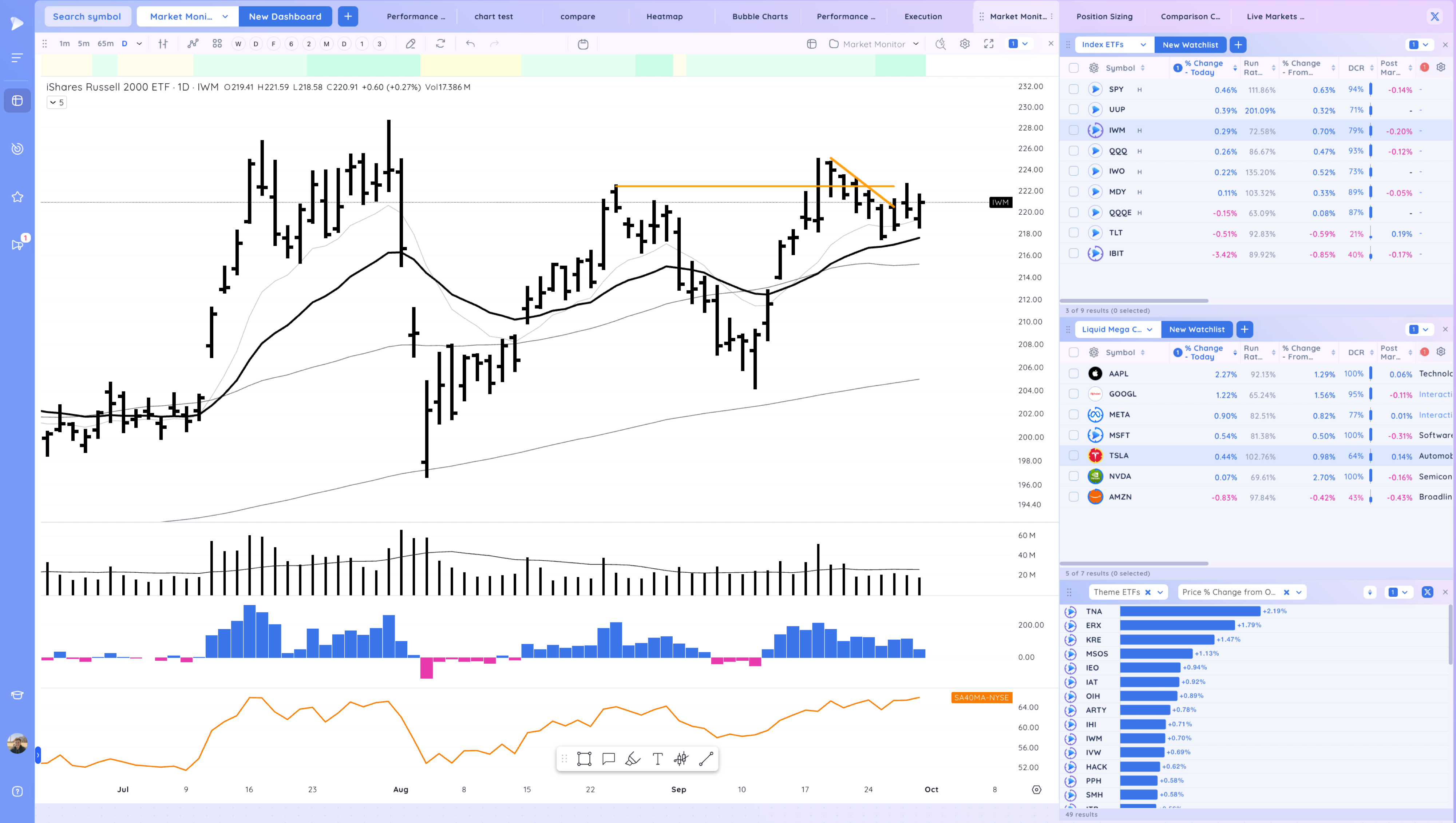Screen dimensions: 1456x823
Task: Open the education graduation cap icon
Action: coord(17,695)
